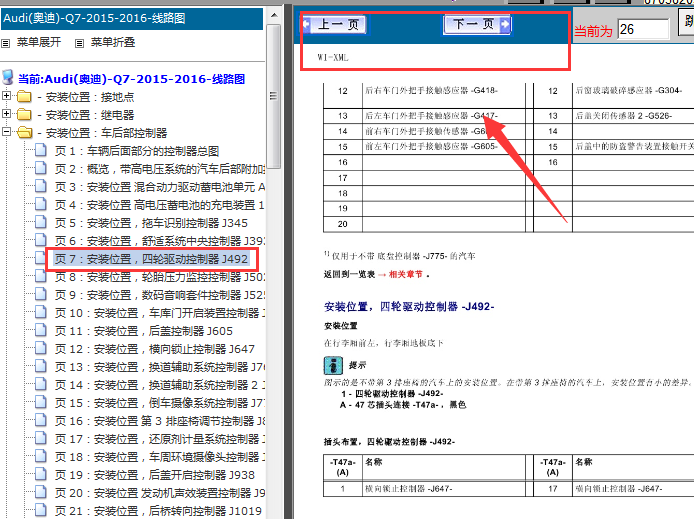Open 页 13：安装位置，换道辅助系统控制器
The image size is (694, 519).
[160, 367]
